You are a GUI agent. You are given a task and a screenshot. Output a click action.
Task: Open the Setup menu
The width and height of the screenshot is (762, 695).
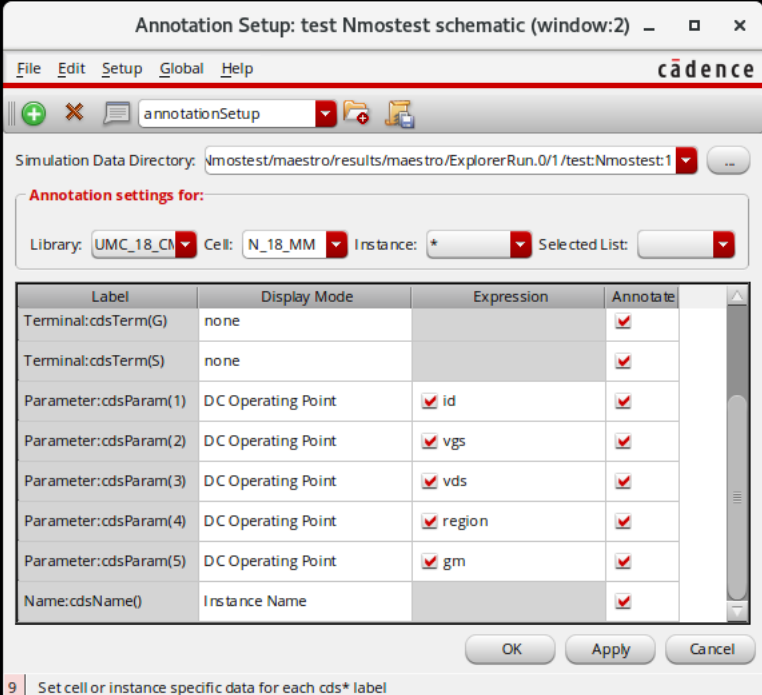click(x=122, y=69)
